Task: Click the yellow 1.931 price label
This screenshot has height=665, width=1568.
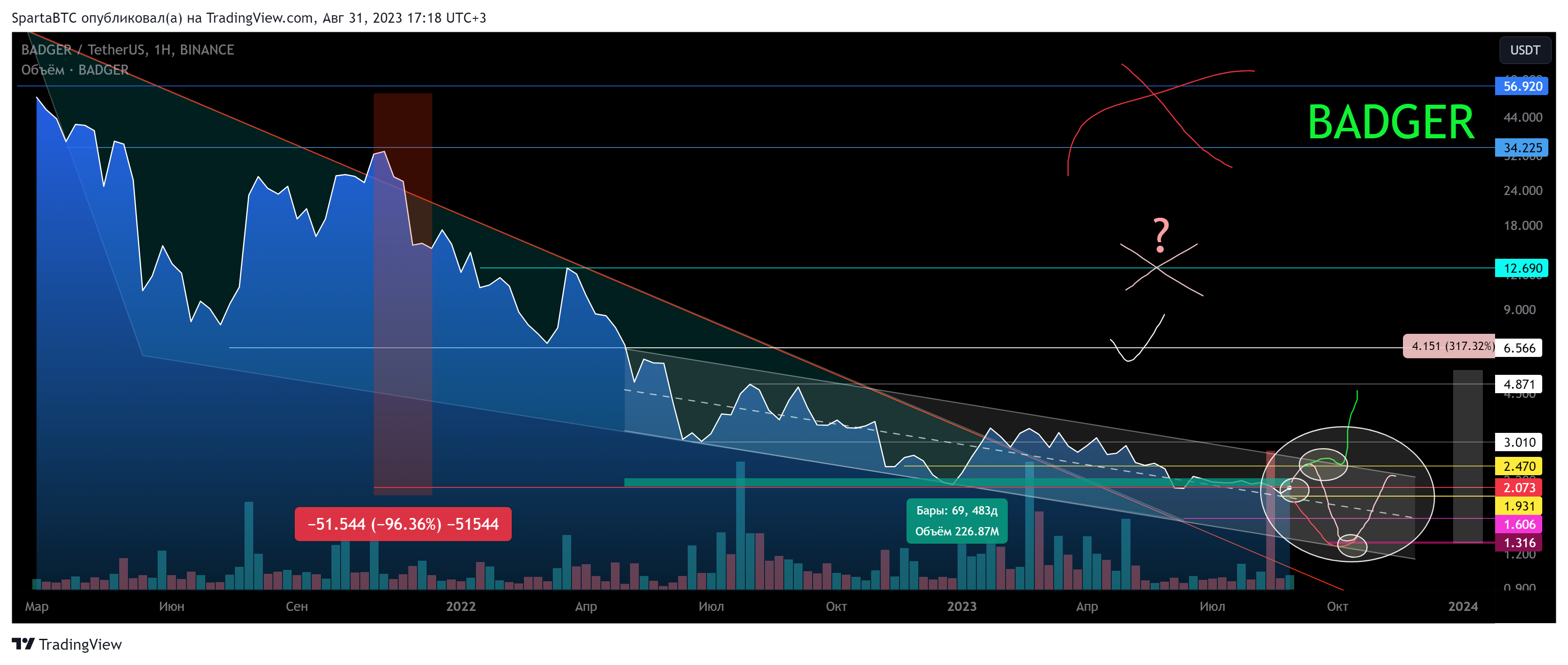Action: (1519, 506)
